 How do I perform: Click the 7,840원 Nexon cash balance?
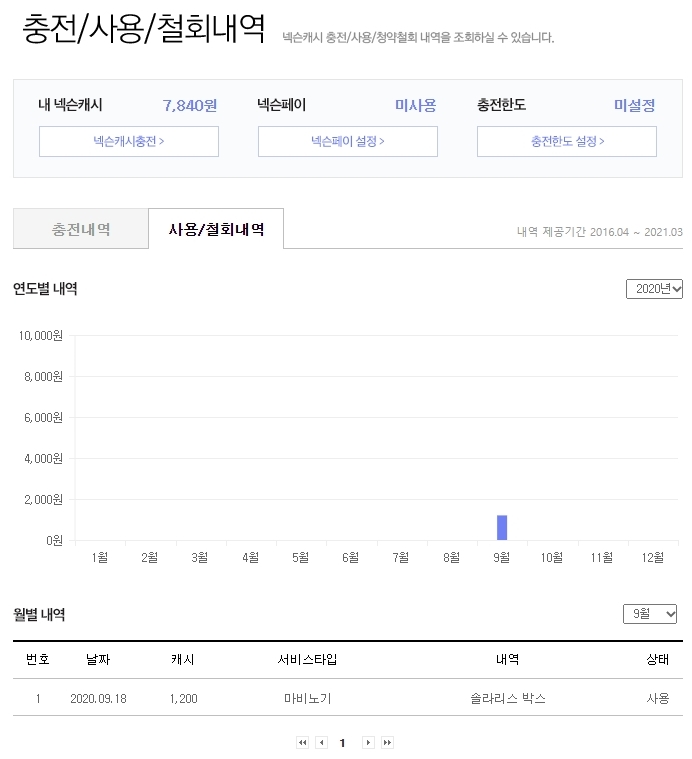[190, 105]
